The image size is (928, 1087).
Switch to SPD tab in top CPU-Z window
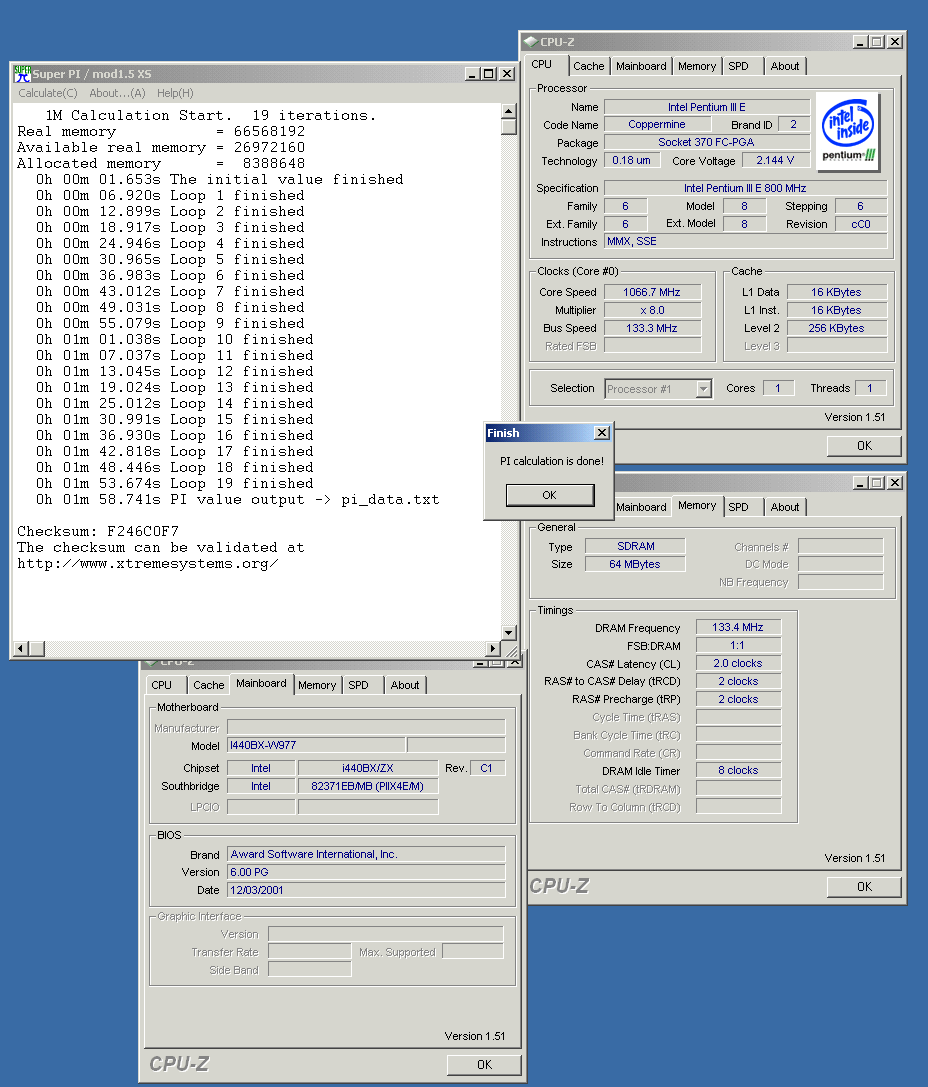pos(738,66)
